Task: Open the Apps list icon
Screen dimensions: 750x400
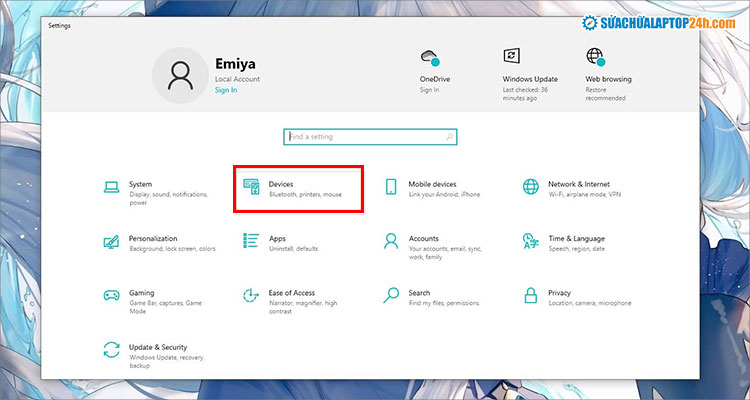Action: point(251,242)
